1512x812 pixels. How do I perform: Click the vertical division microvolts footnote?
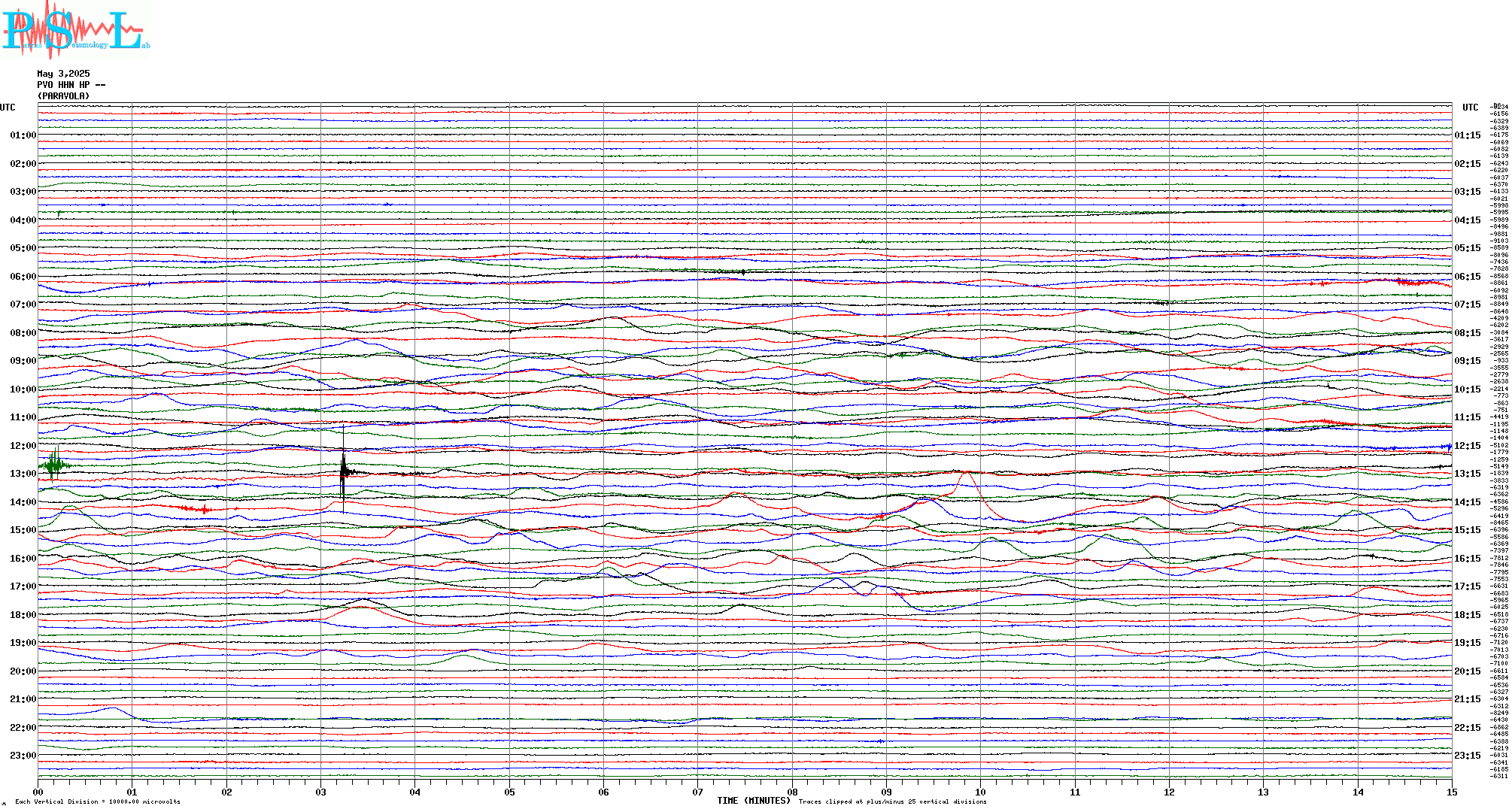pos(98,801)
